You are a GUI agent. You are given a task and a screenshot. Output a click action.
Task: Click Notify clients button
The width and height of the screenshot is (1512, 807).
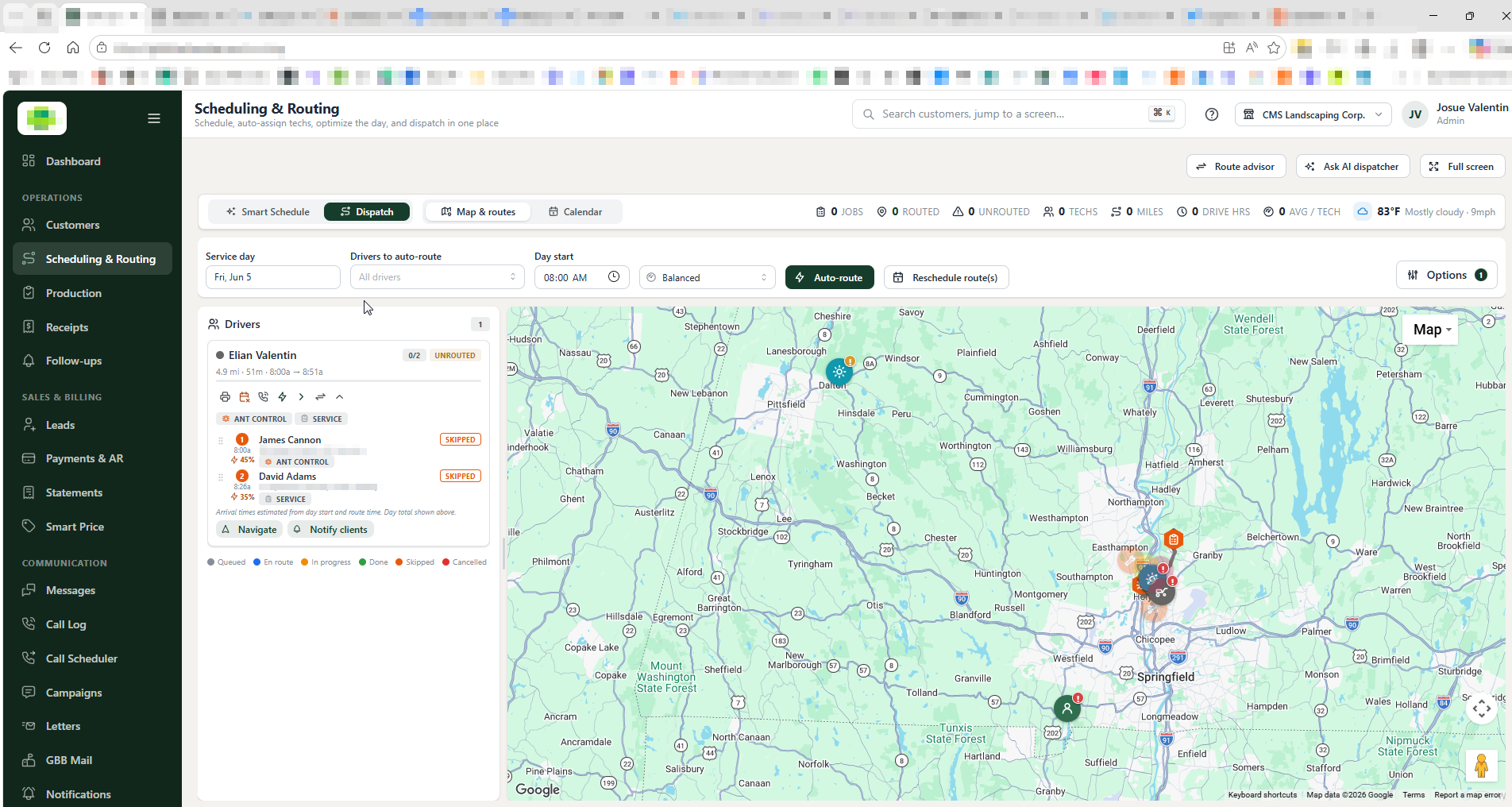point(330,530)
